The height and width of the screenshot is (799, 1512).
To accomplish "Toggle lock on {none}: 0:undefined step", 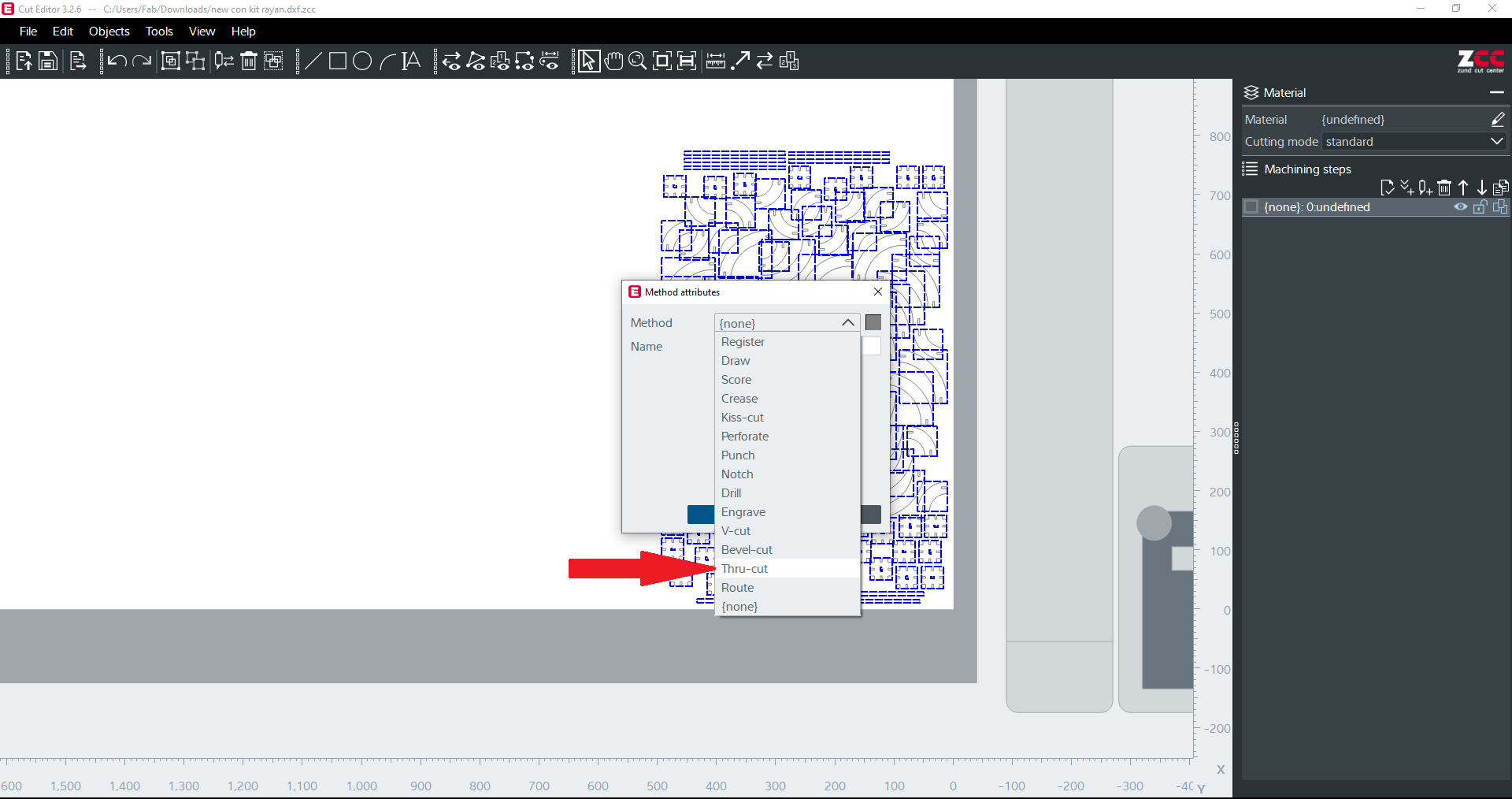I will pos(1480,207).
